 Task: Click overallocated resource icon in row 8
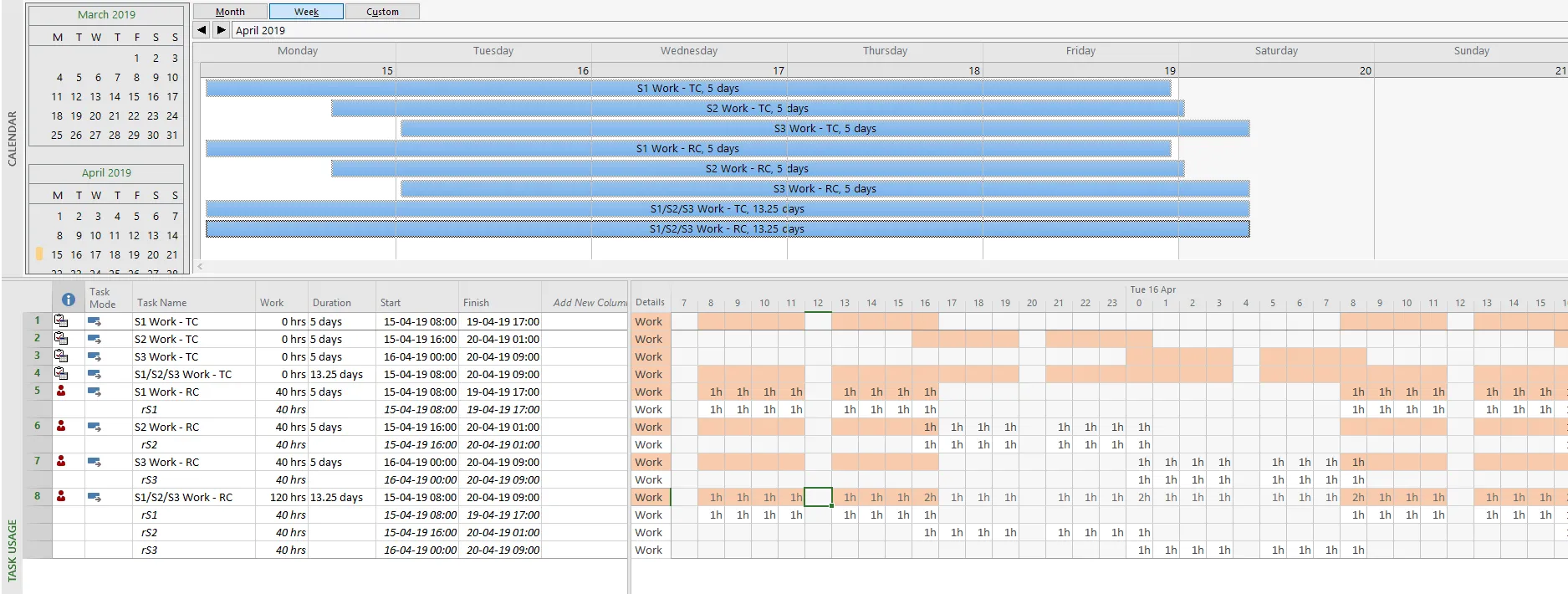coord(61,496)
